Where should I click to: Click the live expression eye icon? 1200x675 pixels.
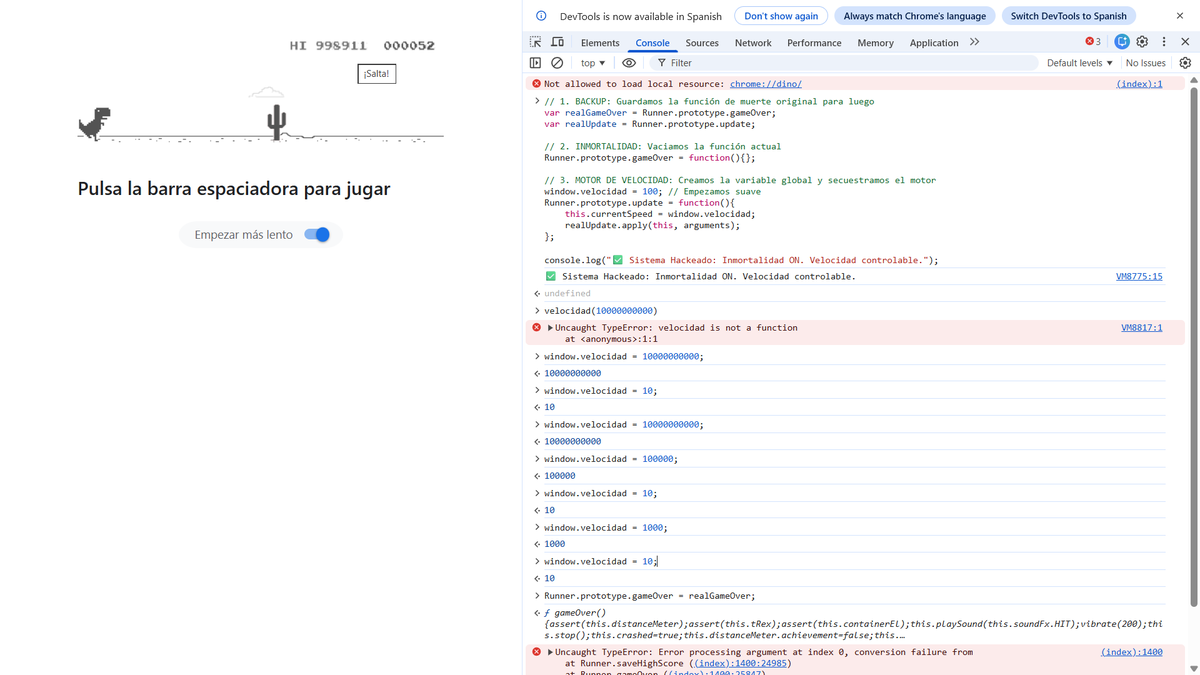coord(629,62)
